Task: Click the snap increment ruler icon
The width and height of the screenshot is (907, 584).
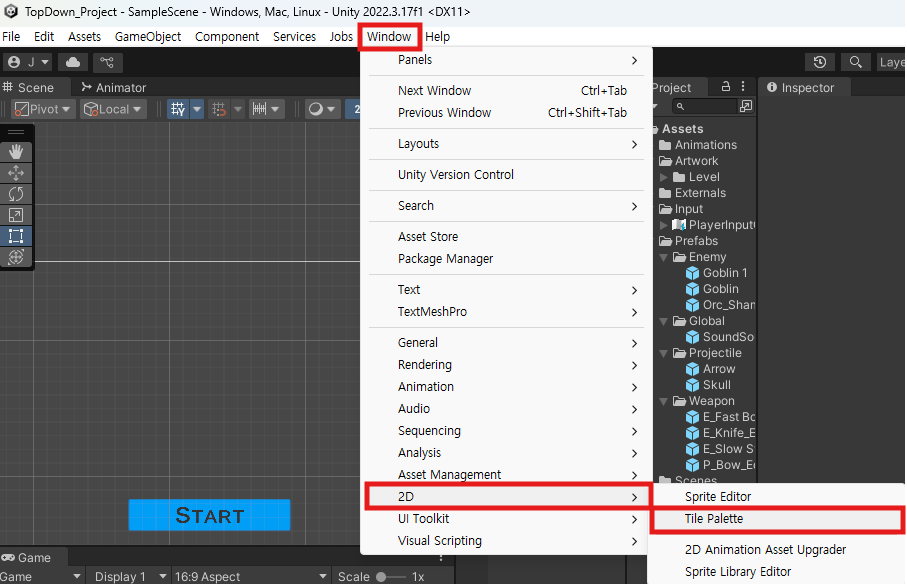Action: coord(259,109)
